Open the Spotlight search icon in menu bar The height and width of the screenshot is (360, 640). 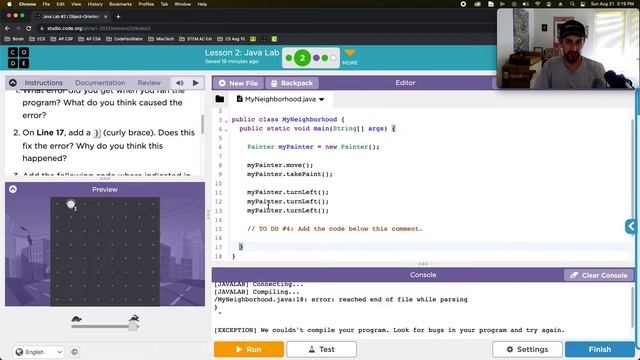click(572, 4)
